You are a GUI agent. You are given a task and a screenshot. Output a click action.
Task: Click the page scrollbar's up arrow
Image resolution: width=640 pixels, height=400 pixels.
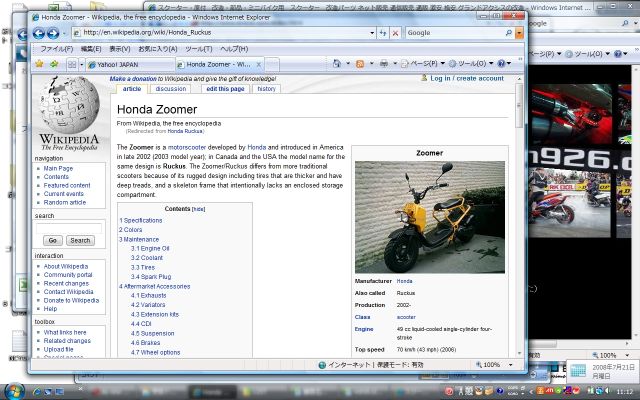(519, 79)
